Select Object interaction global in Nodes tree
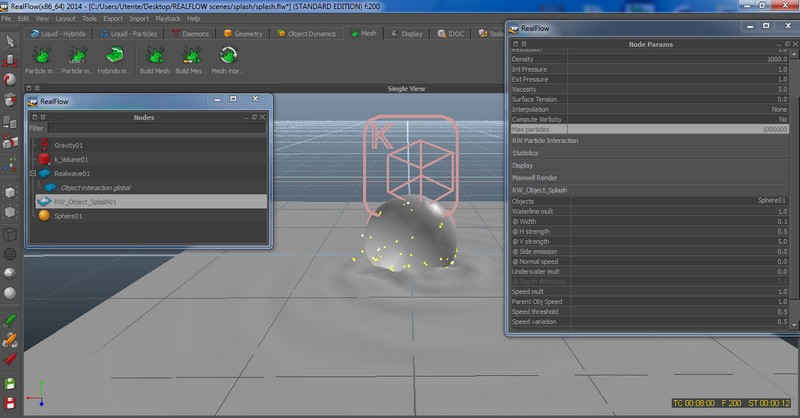The height and width of the screenshot is (418, 800). point(96,188)
